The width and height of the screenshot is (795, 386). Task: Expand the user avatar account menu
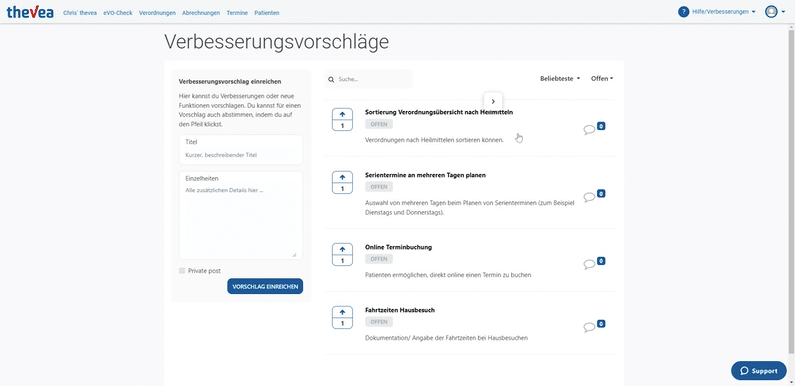[x=775, y=12]
